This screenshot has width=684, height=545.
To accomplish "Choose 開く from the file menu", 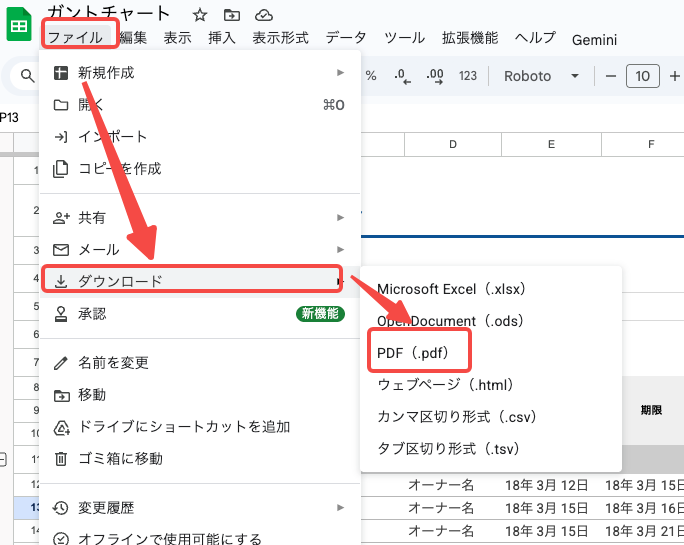I will pos(200,105).
